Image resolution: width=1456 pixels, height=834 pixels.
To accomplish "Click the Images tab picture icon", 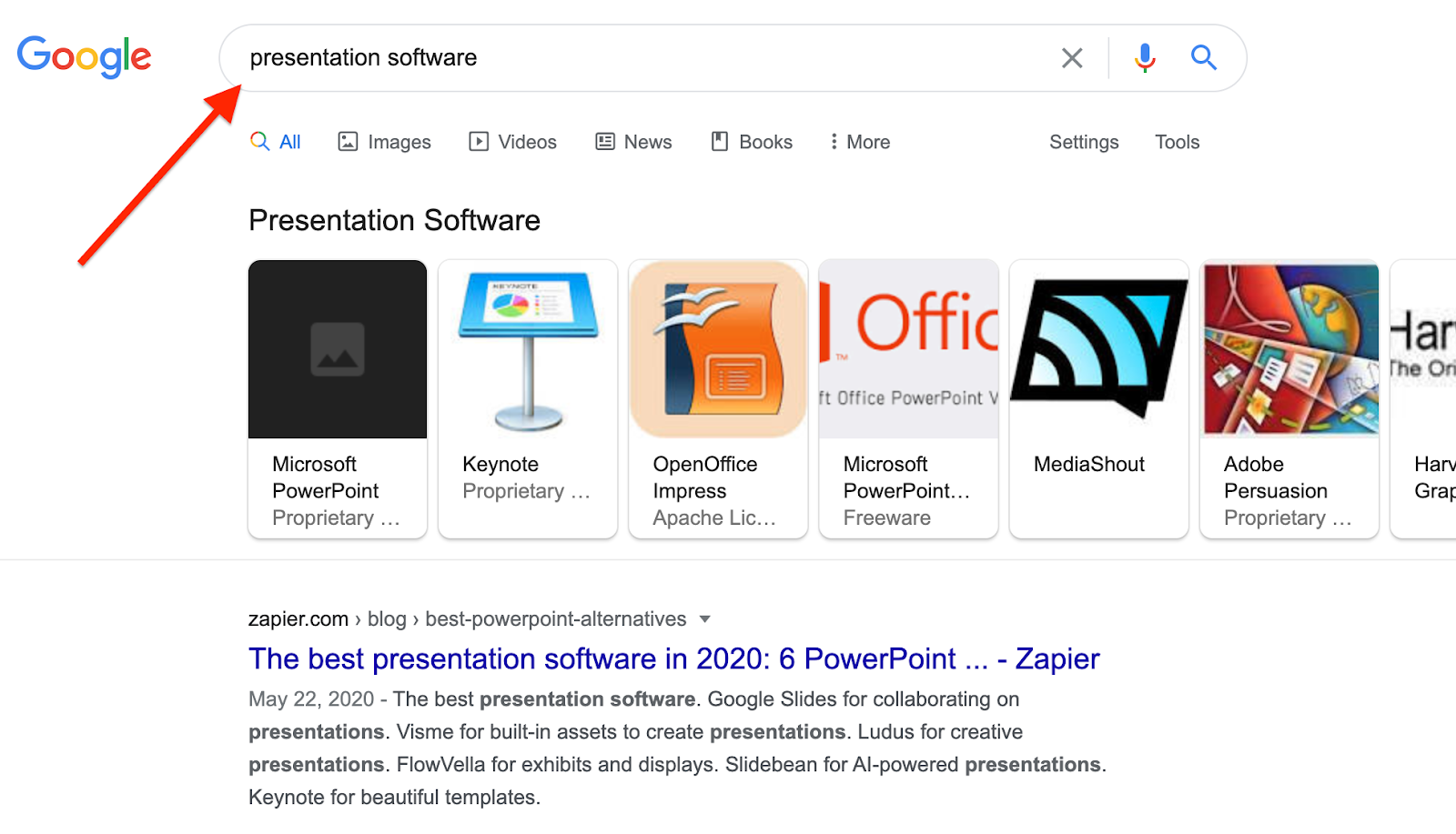I will (348, 141).
